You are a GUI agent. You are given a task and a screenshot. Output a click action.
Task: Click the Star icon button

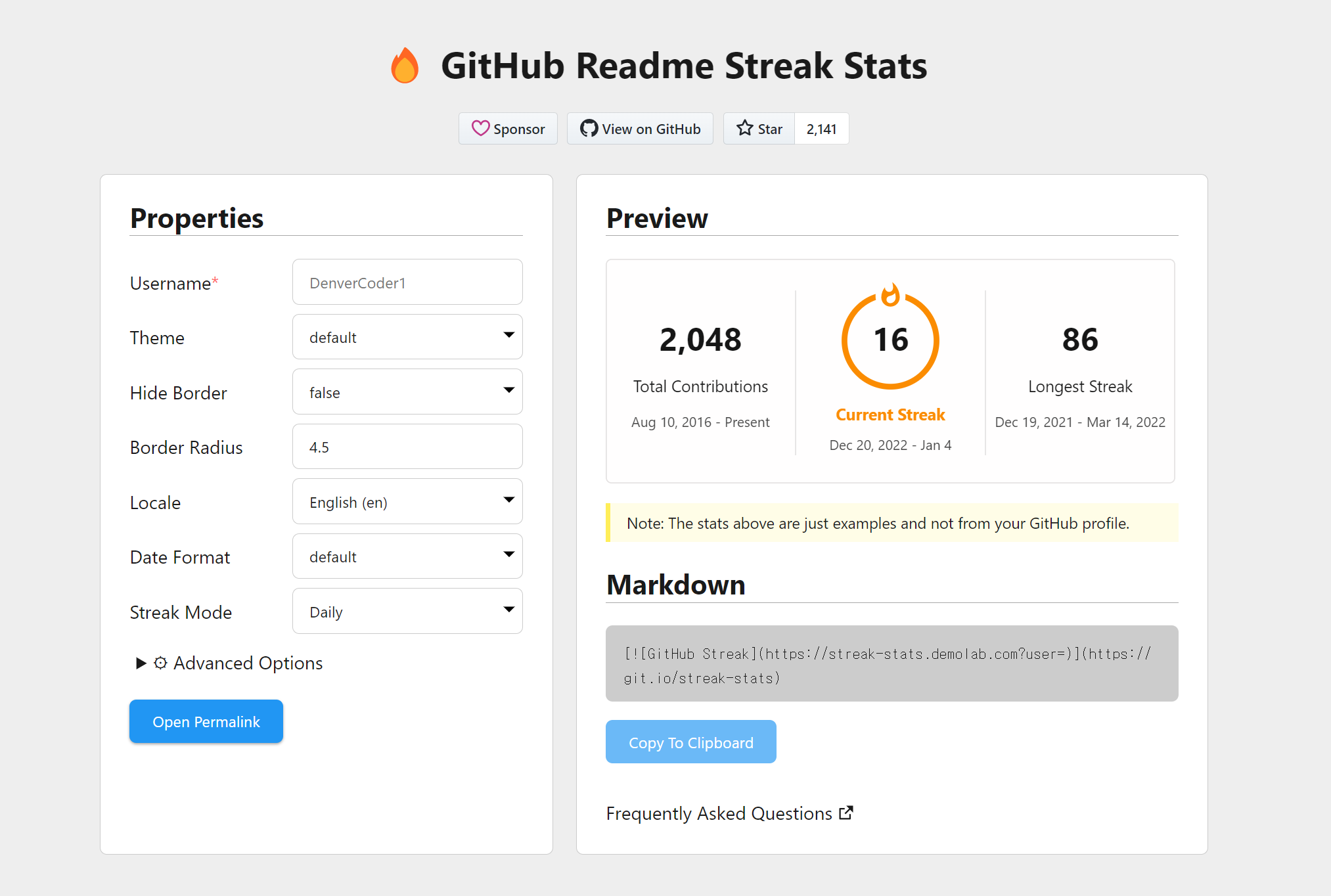tap(759, 129)
